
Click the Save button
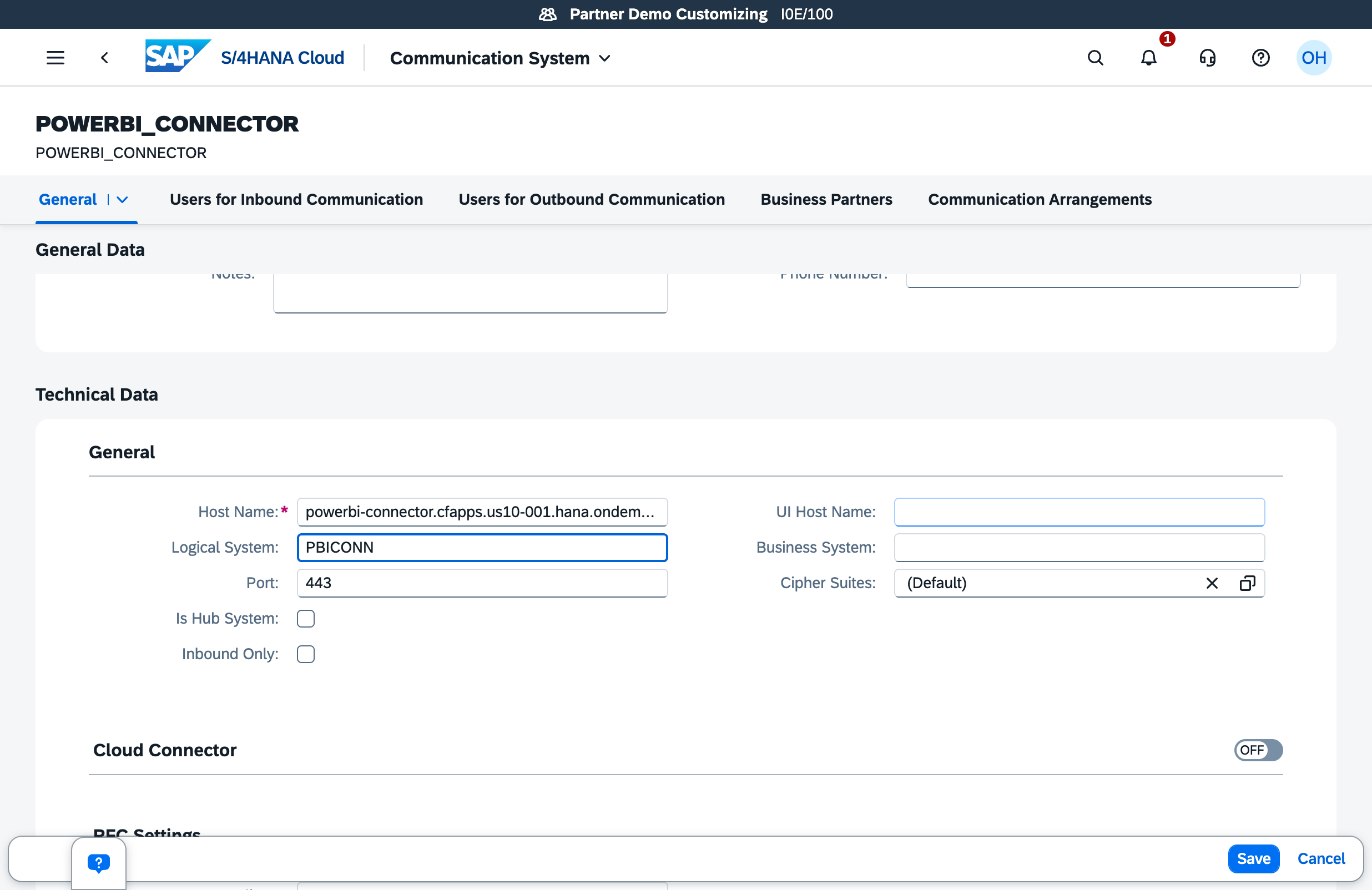point(1253,858)
